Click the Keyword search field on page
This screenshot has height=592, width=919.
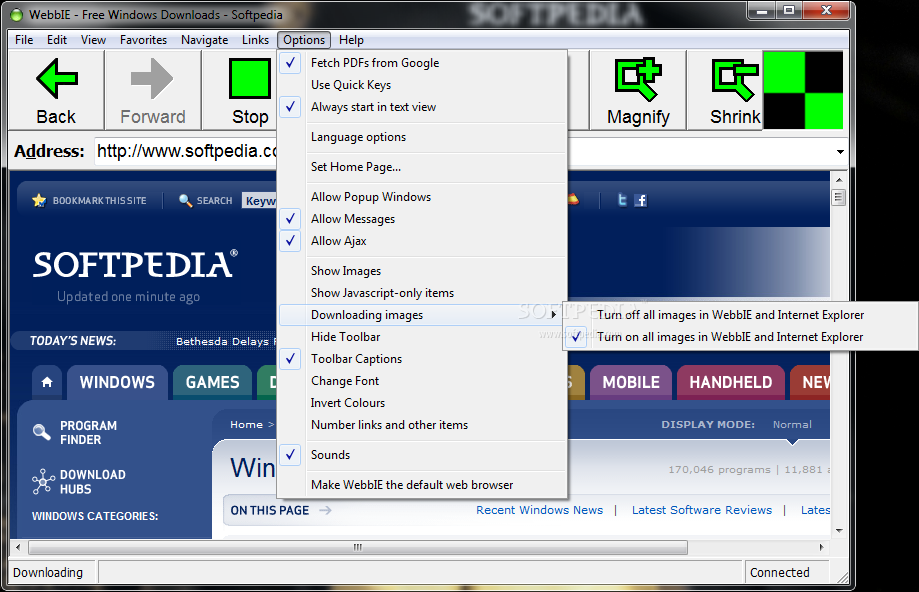(260, 200)
